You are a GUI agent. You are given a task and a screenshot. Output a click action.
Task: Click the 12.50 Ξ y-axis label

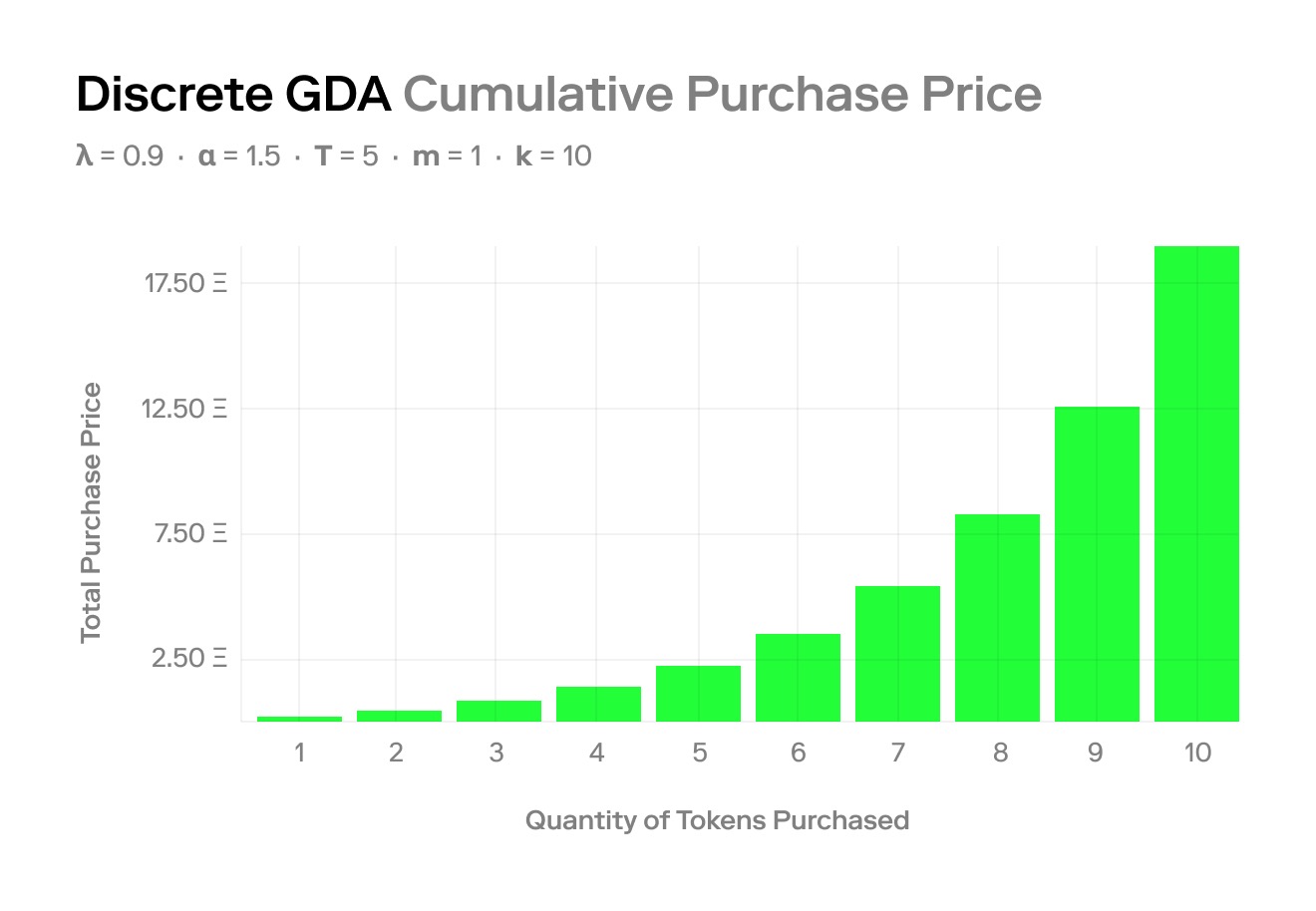coord(186,409)
